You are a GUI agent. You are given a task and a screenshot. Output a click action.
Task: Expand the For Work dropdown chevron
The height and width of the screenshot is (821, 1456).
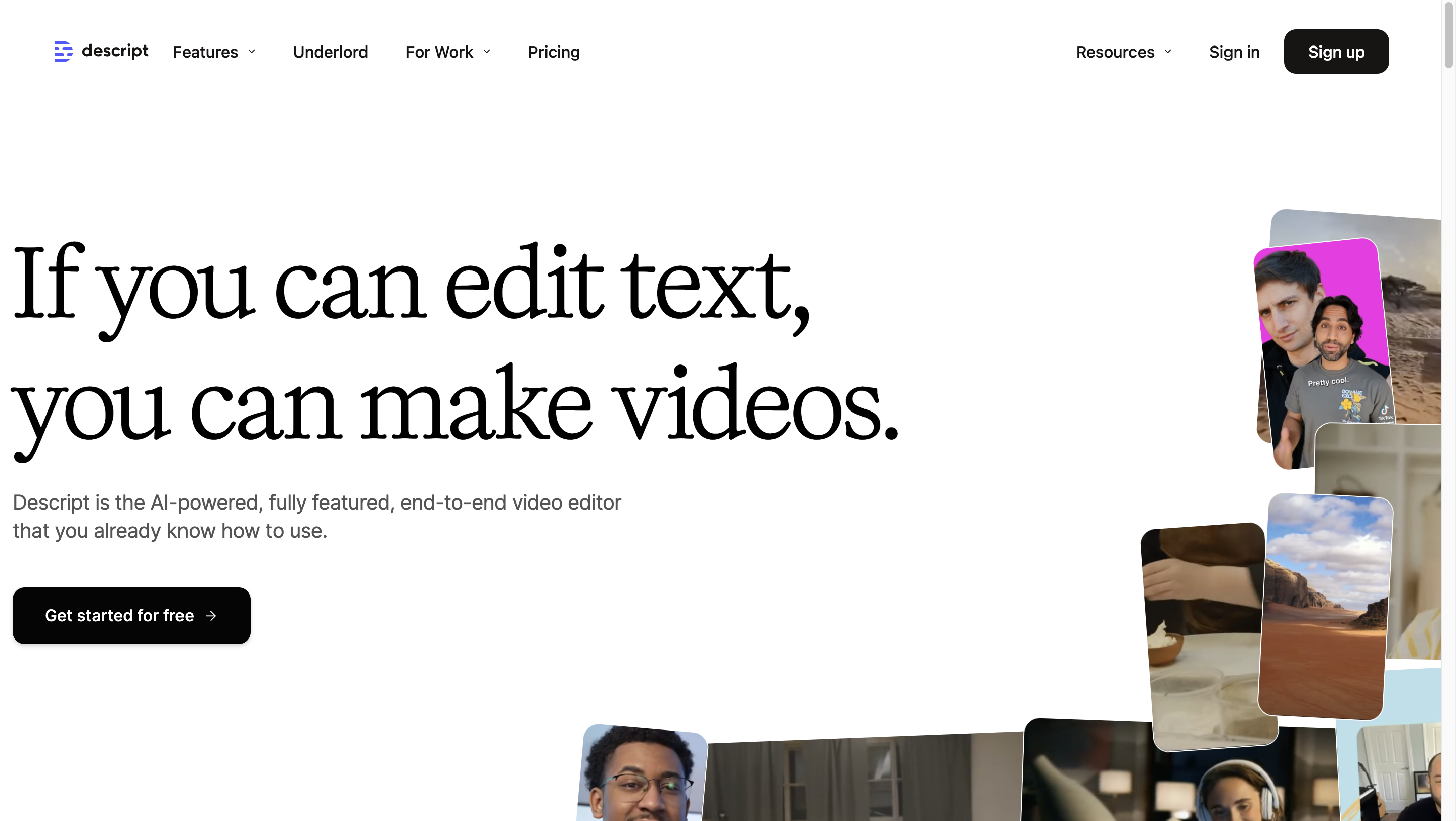coord(487,52)
